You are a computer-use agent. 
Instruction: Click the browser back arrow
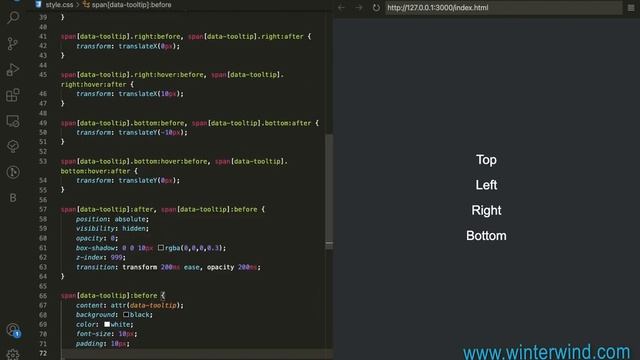pos(341,7)
